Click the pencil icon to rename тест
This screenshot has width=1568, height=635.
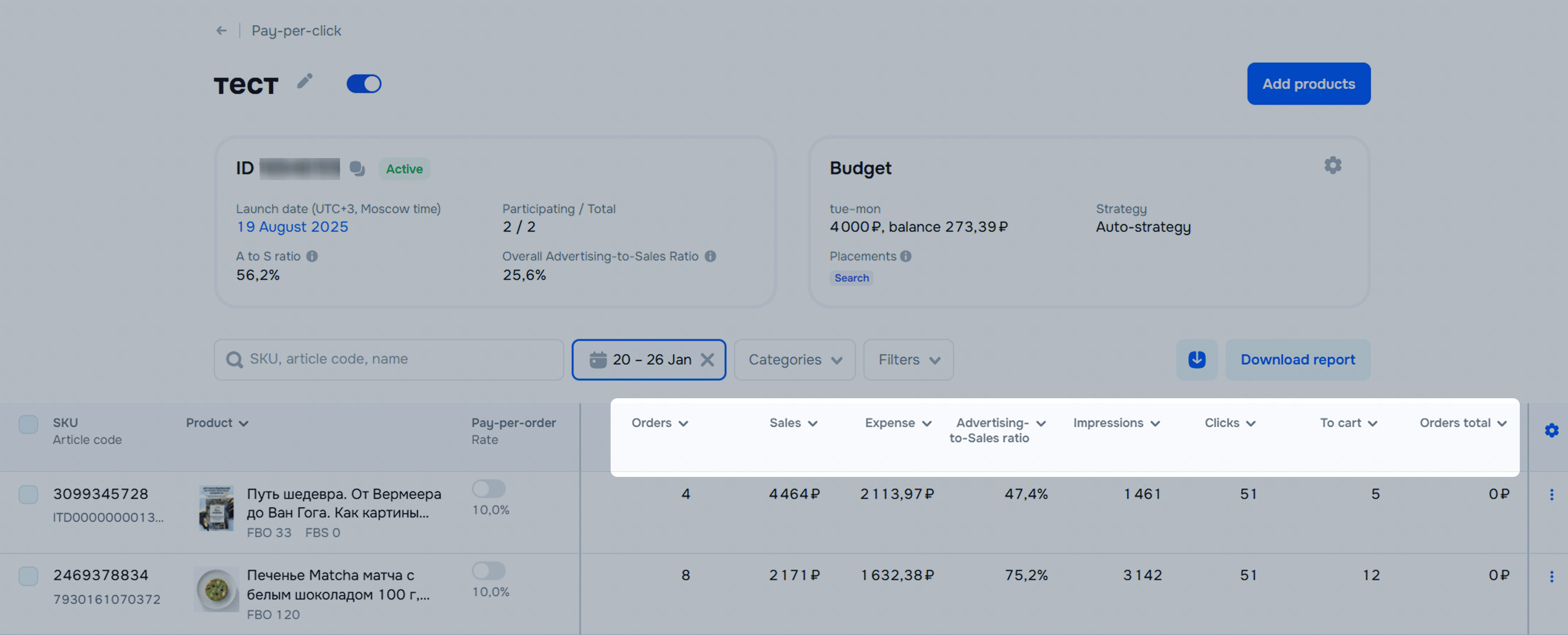click(305, 82)
